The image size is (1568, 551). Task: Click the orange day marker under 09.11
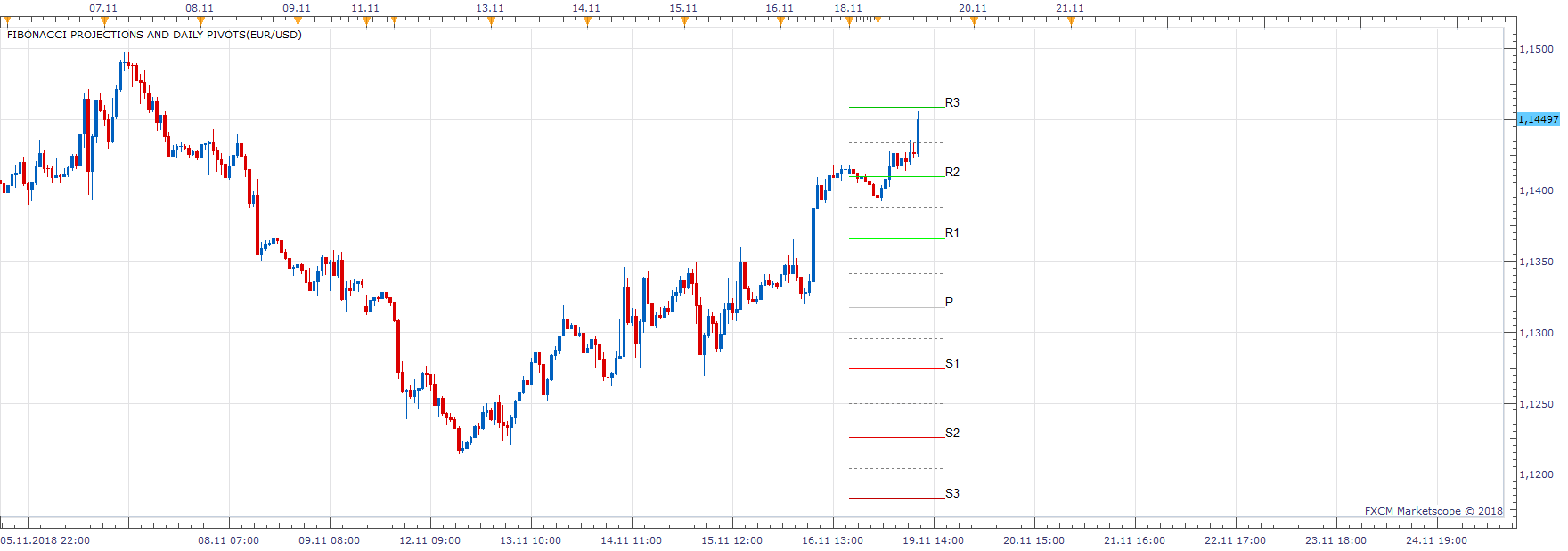298,22
